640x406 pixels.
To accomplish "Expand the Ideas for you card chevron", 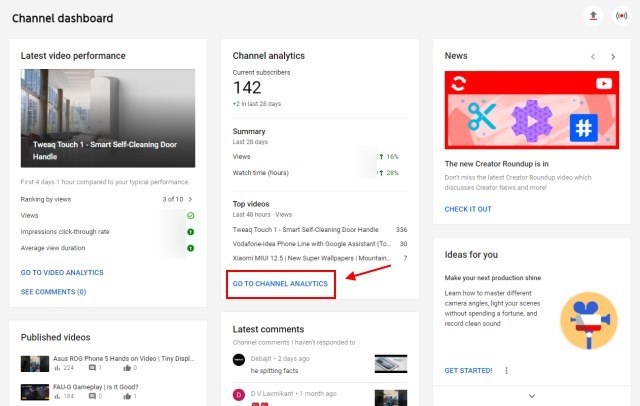I will click(532, 396).
